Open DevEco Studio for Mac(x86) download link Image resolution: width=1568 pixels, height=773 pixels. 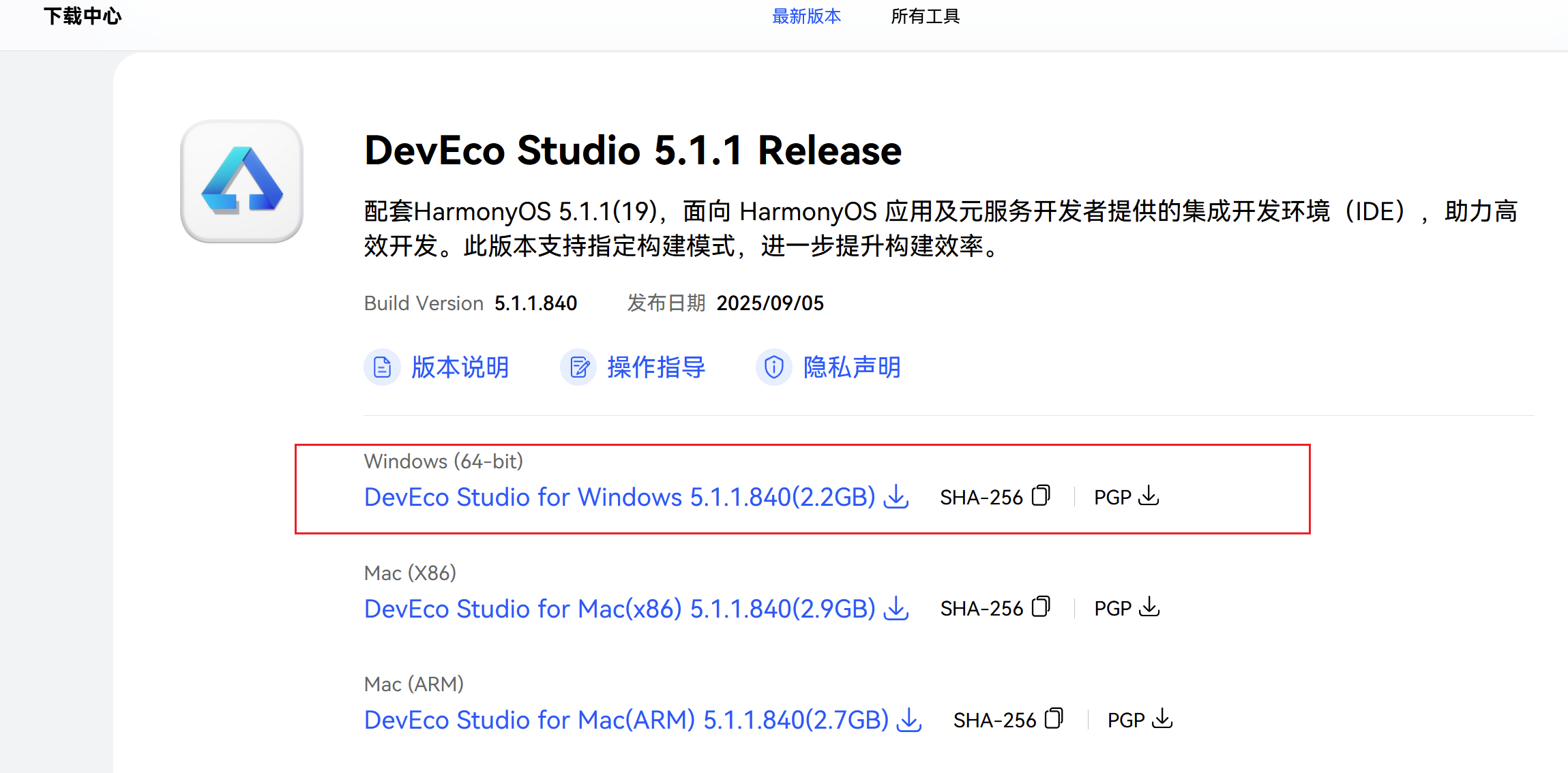(x=619, y=609)
